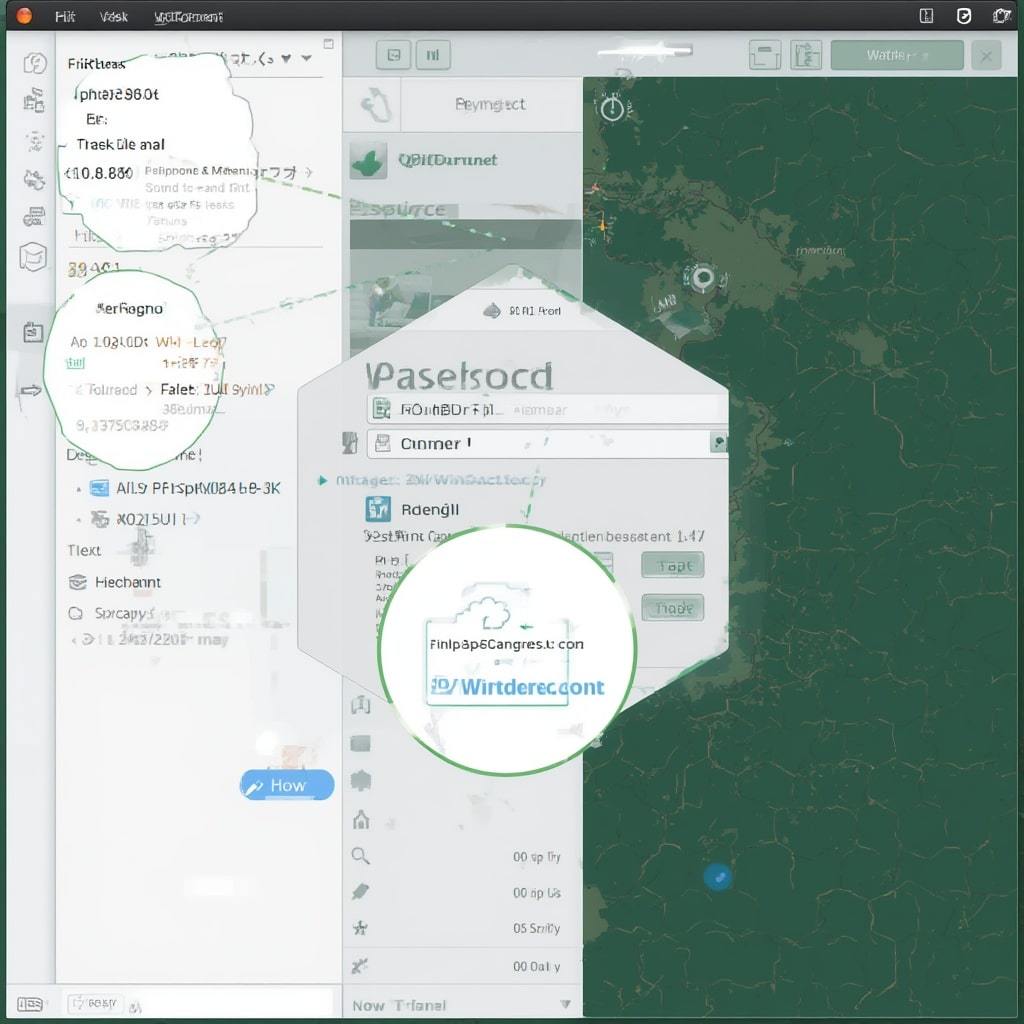This screenshot has height=1024, width=1024.
Task: Select the "Traek Ble anal" text in left panel
Action: [x=121, y=144]
